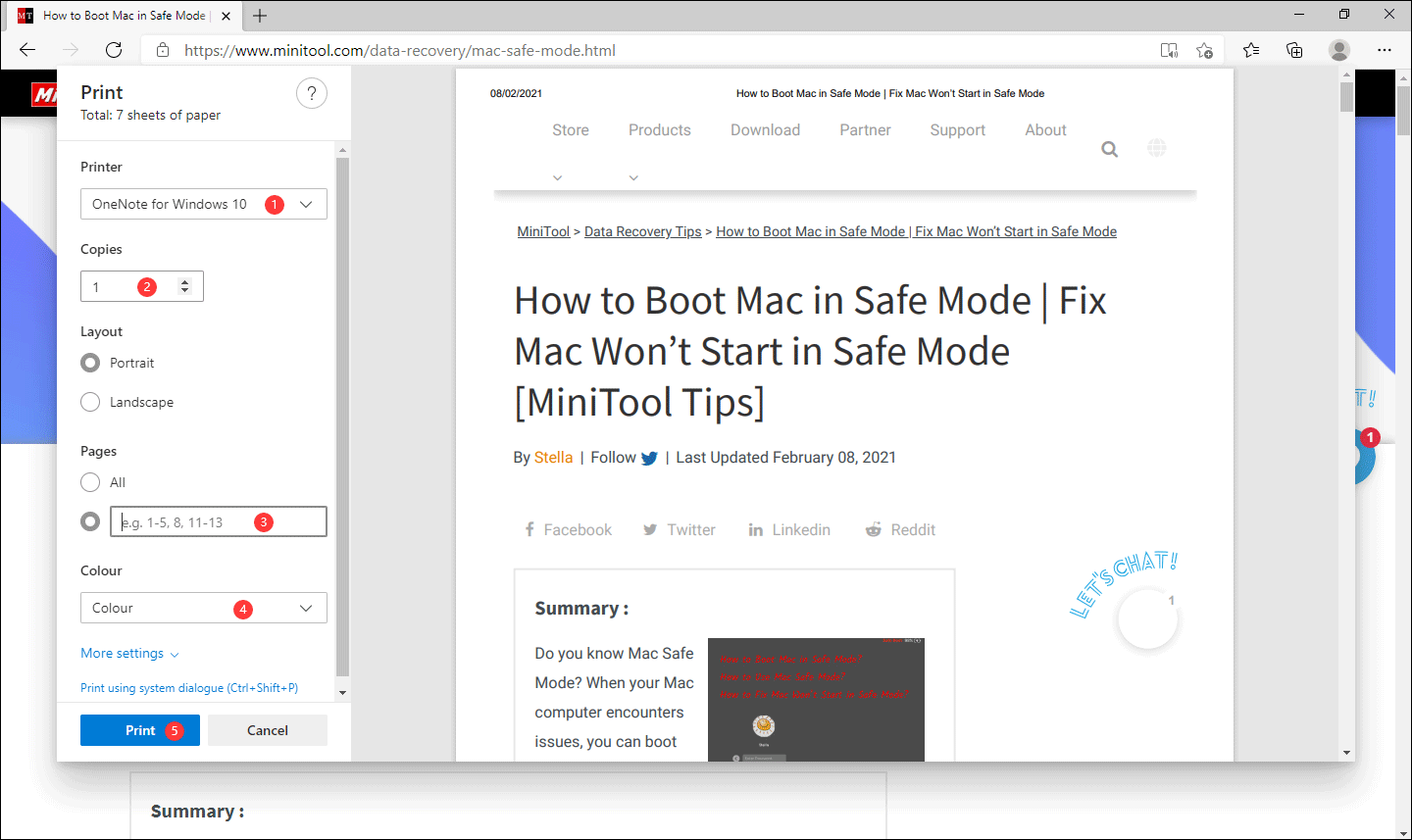Open the Favorites list
This screenshot has height=840, width=1412.
(1251, 50)
